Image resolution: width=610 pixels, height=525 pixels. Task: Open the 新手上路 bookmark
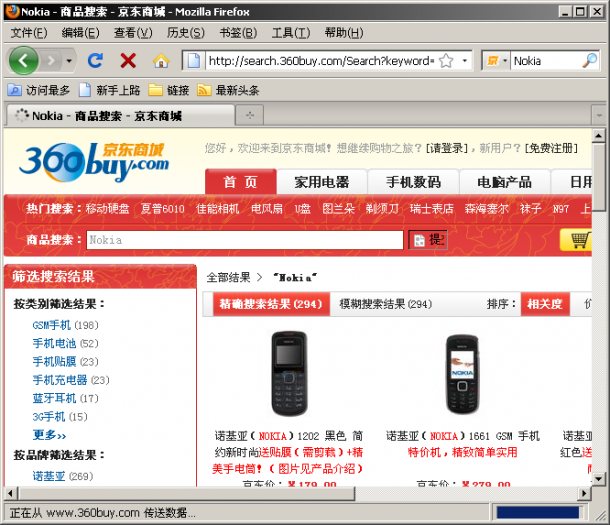109,90
